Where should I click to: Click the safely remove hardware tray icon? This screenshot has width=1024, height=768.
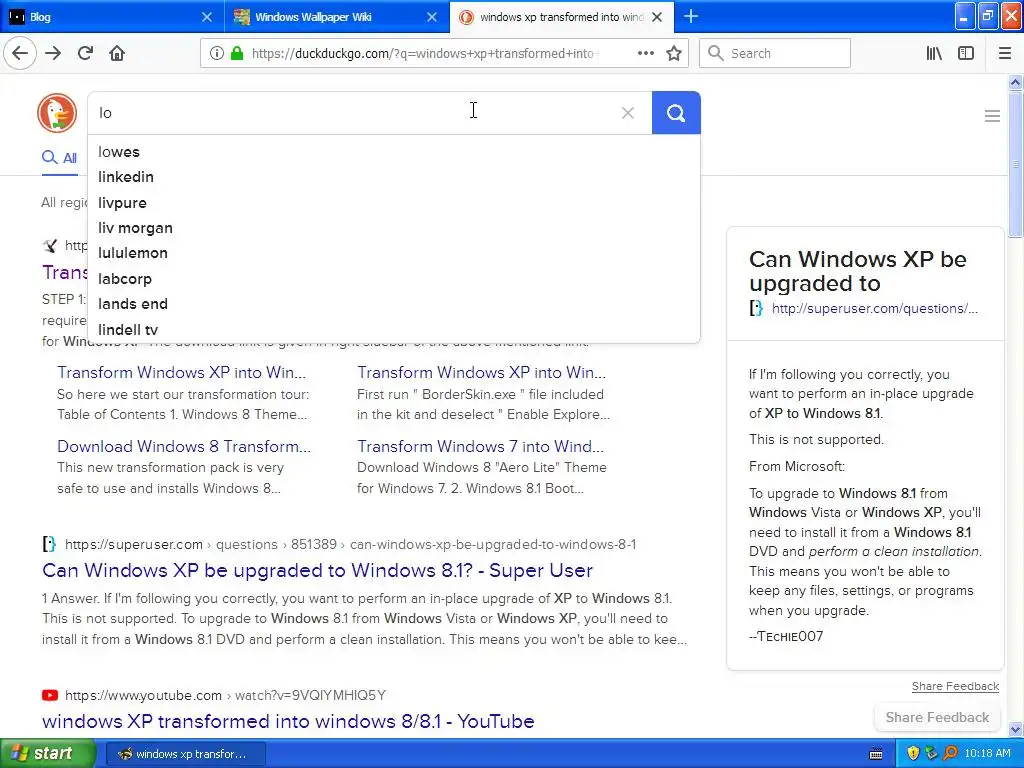pyautogui.click(x=931, y=753)
